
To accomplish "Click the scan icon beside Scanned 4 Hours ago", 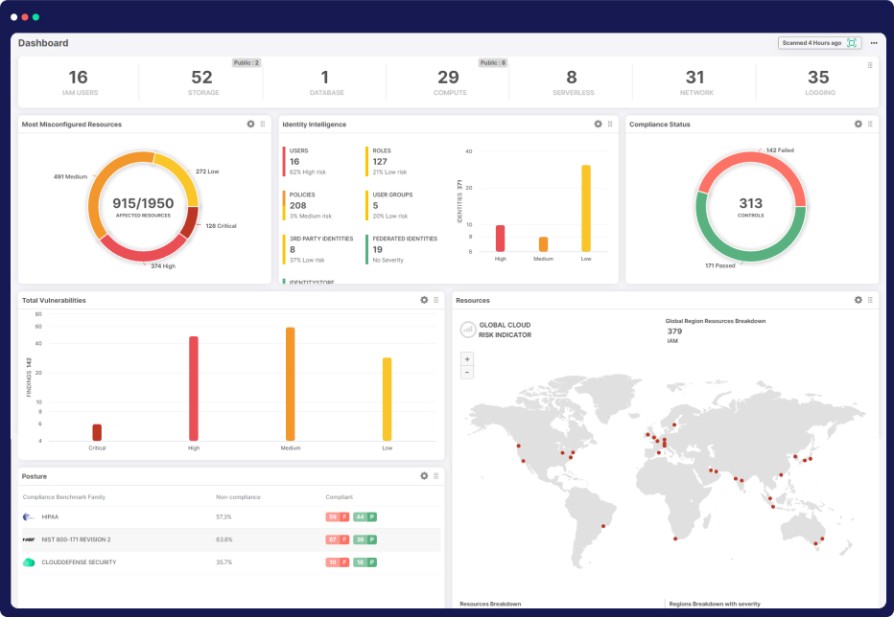I will point(852,43).
